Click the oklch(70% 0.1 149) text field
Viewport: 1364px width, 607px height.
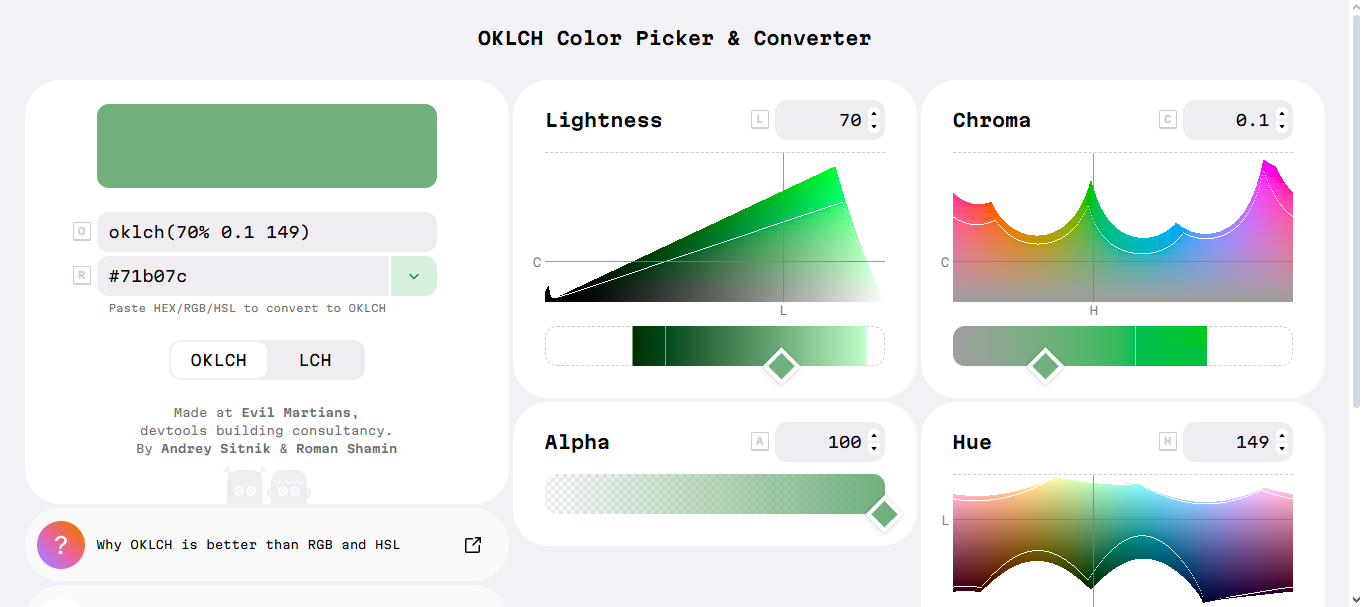click(x=267, y=232)
